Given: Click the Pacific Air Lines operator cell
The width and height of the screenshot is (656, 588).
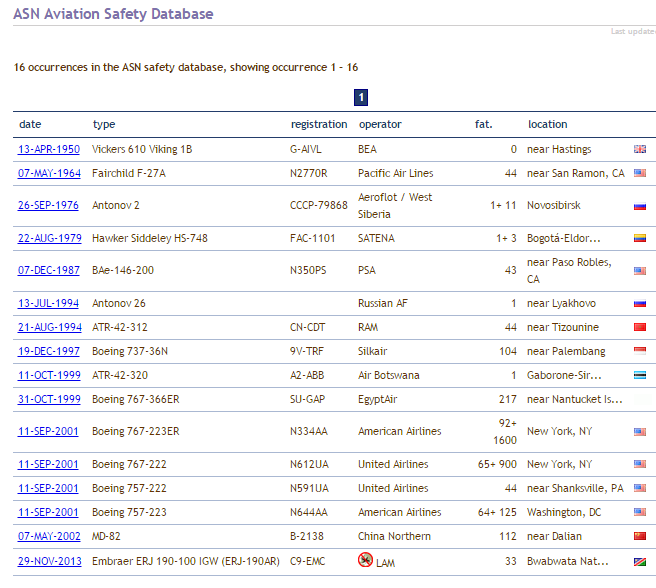Looking at the screenshot, I should coord(395,173).
